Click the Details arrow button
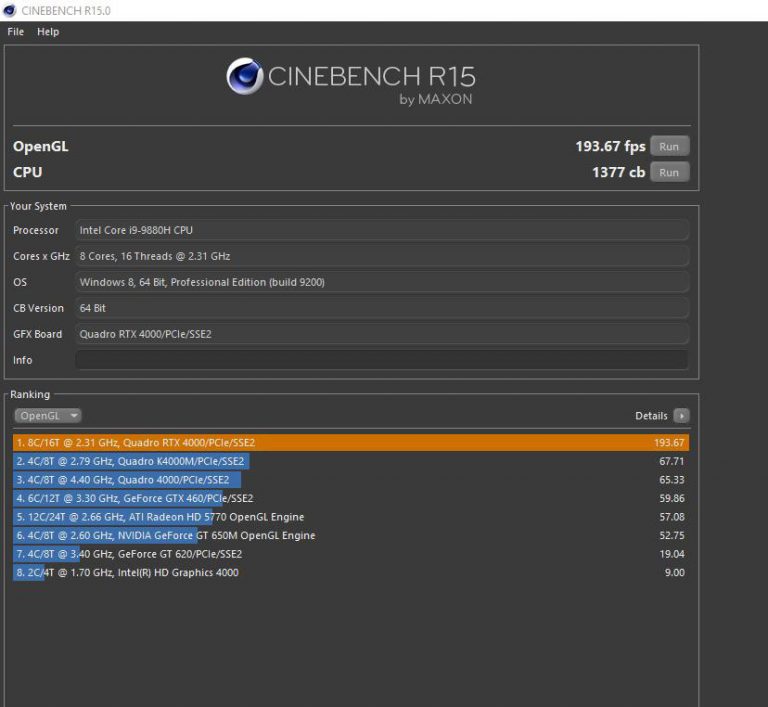768x707 pixels. [681, 416]
